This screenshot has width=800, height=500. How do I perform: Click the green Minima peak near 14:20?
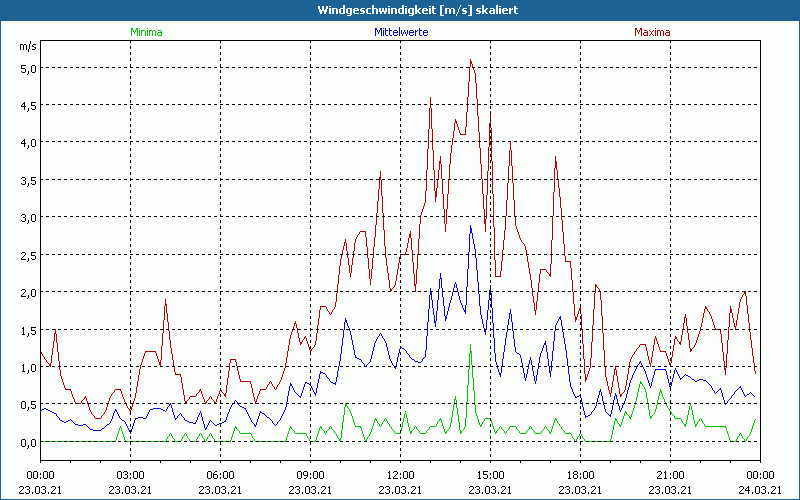point(470,345)
